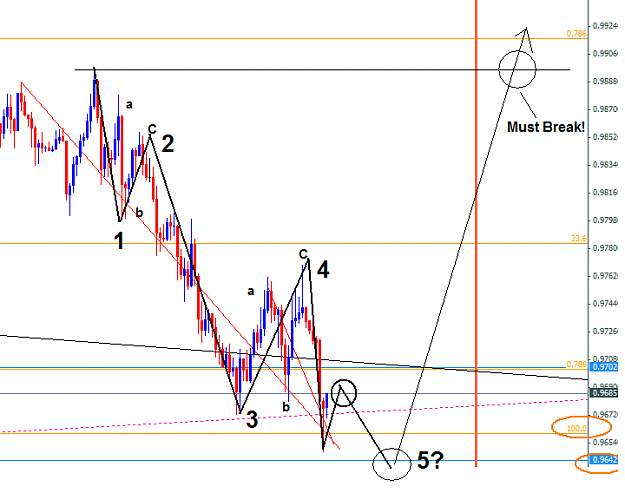Click the circle on the Must Break level
This screenshot has height=493, width=625.
pos(517,69)
